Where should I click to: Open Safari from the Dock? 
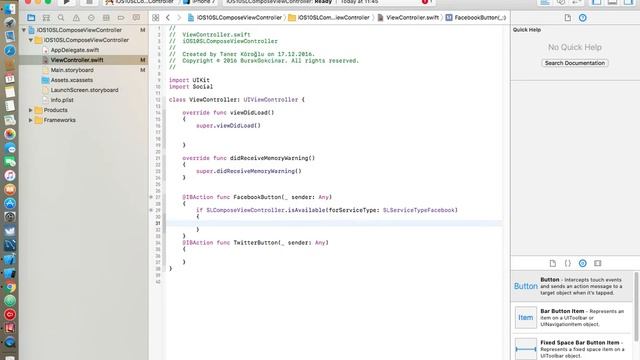point(10,50)
